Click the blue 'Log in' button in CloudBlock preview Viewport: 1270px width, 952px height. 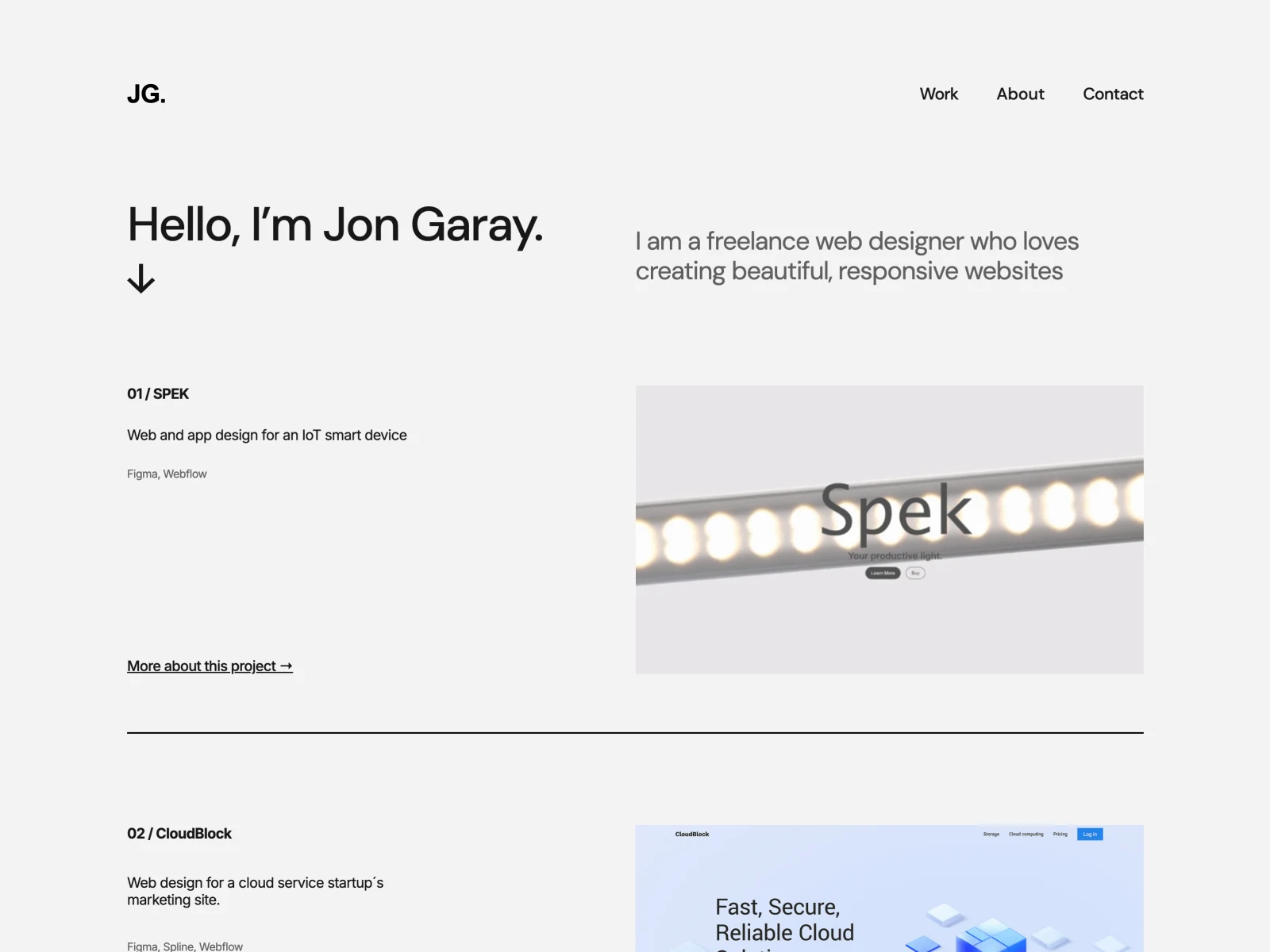(1090, 834)
